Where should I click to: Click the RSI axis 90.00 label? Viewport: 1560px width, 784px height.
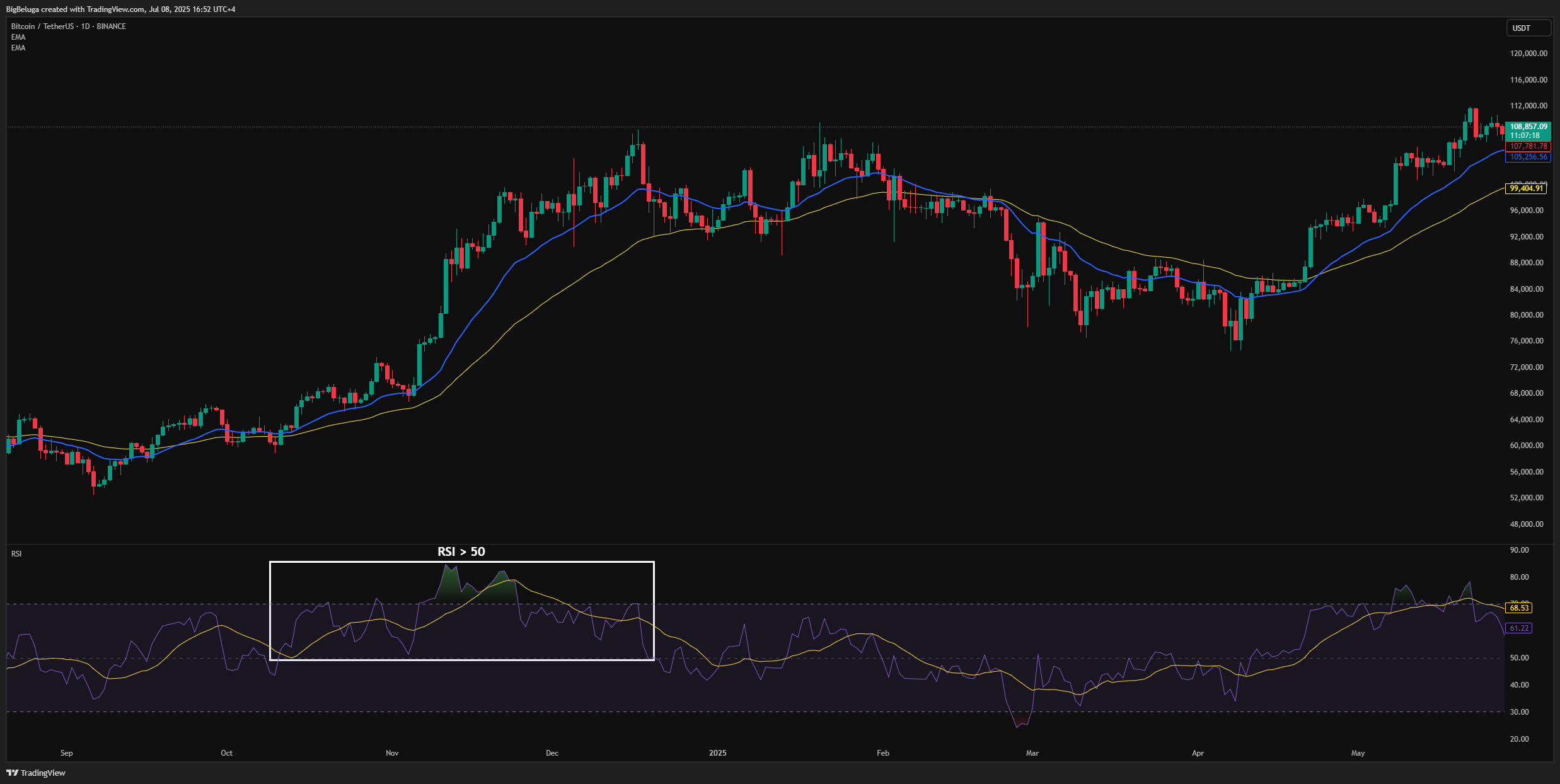click(x=1519, y=550)
